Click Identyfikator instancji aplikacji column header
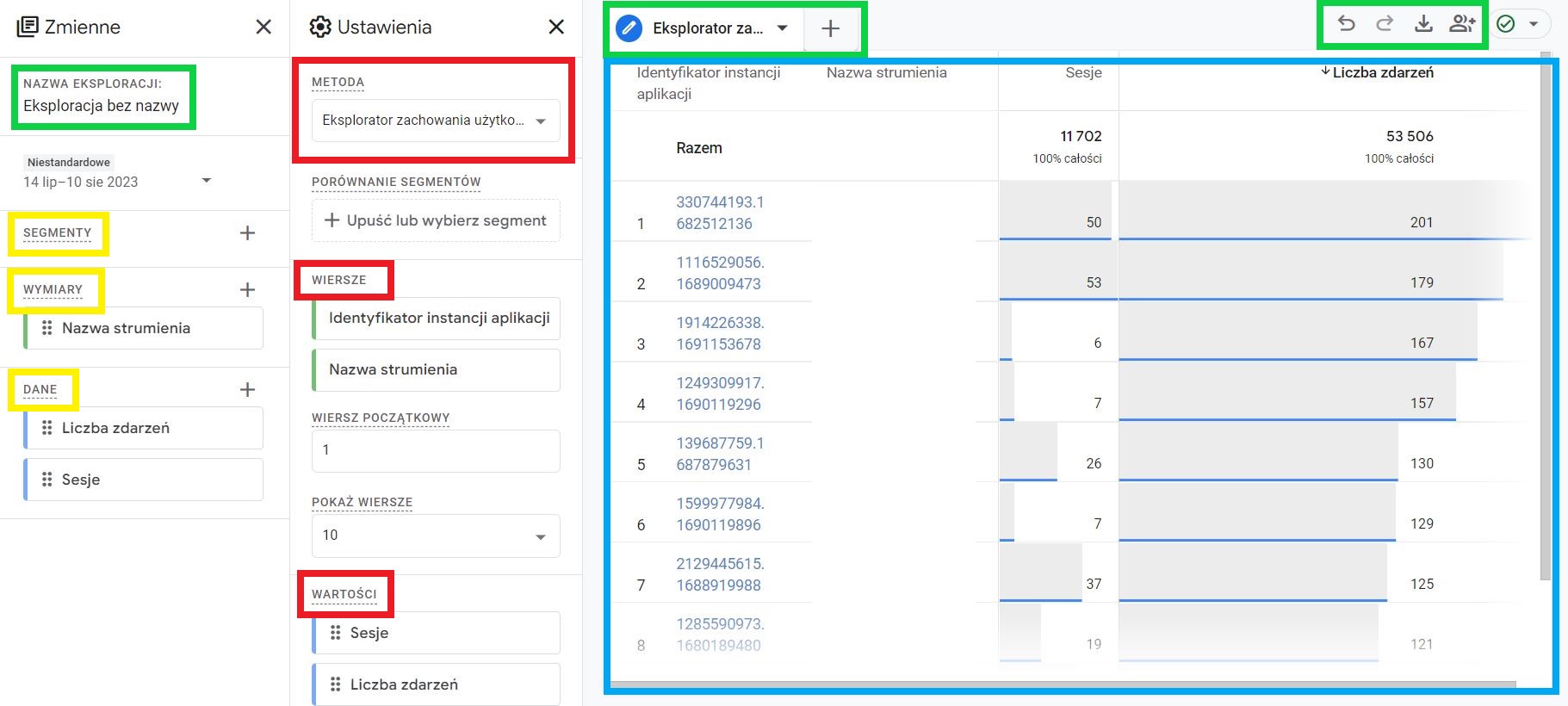 [x=709, y=84]
